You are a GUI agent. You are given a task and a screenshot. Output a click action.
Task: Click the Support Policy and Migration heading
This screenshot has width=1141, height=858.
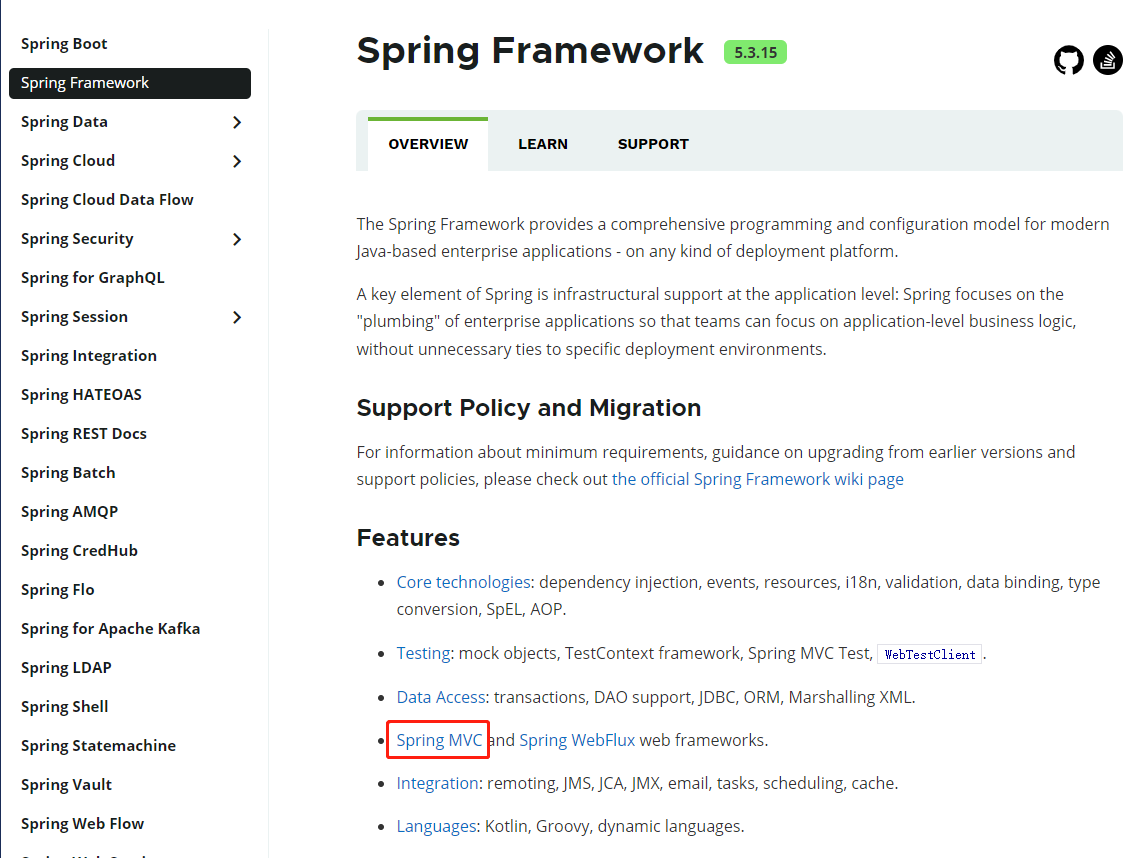click(x=529, y=408)
